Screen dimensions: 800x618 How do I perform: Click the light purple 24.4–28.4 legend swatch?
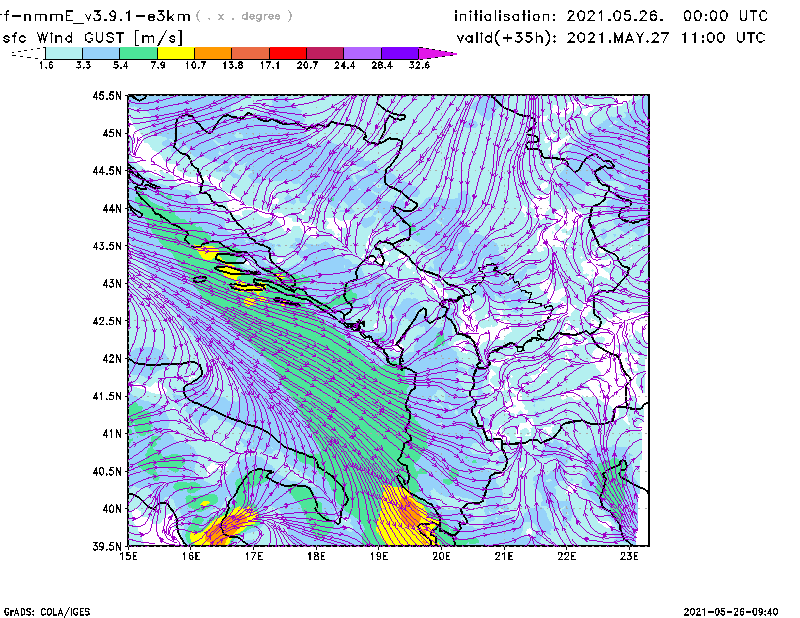(x=362, y=53)
